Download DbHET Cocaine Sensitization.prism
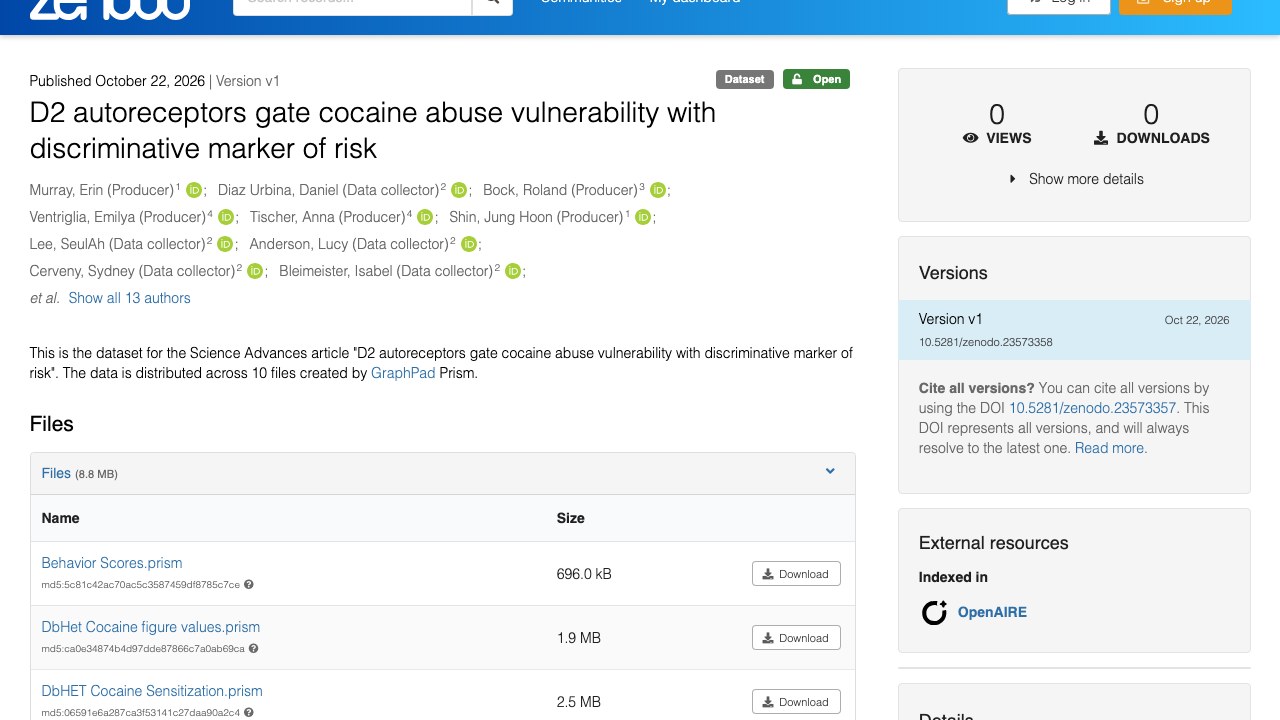 coord(796,702)
